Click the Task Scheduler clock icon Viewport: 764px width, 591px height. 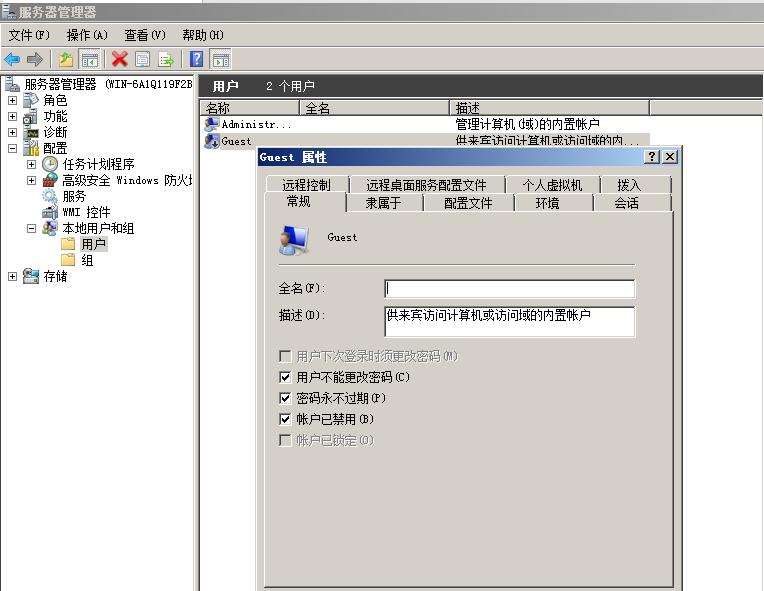[50, 164]
